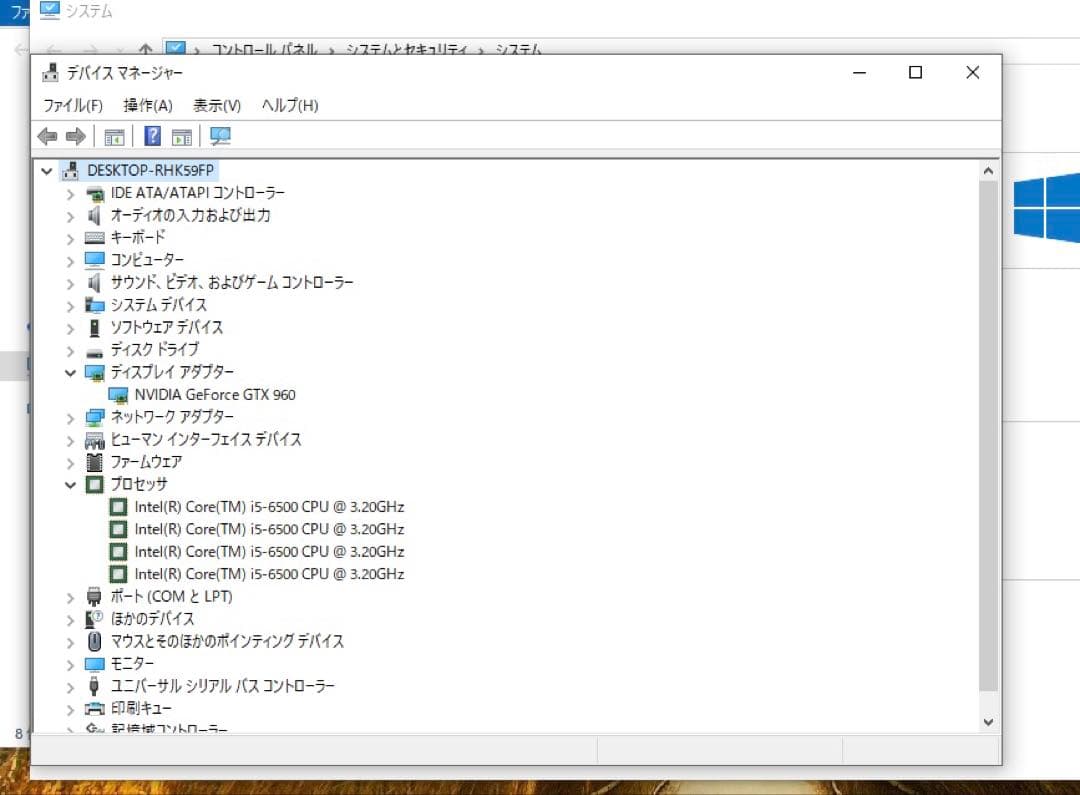Viewport: 1080px width, 795px height.
Task: Maximize the Device Manager window
Action: pyautogui.click(x=915, y=72)
